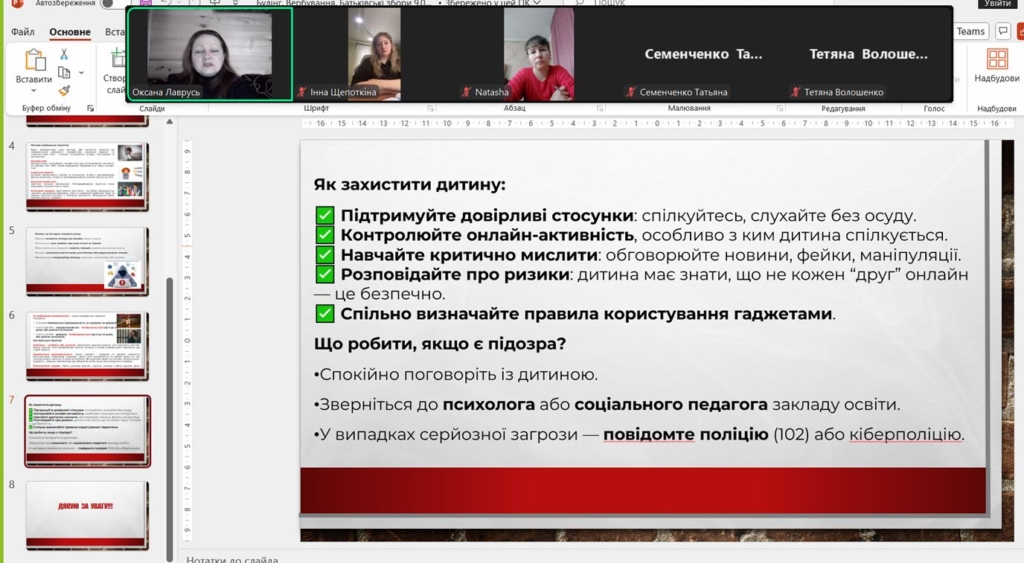The image size is (1024, 563).
Task: Click the Copy icon in clipboard group
Action: tap(63, 72)
